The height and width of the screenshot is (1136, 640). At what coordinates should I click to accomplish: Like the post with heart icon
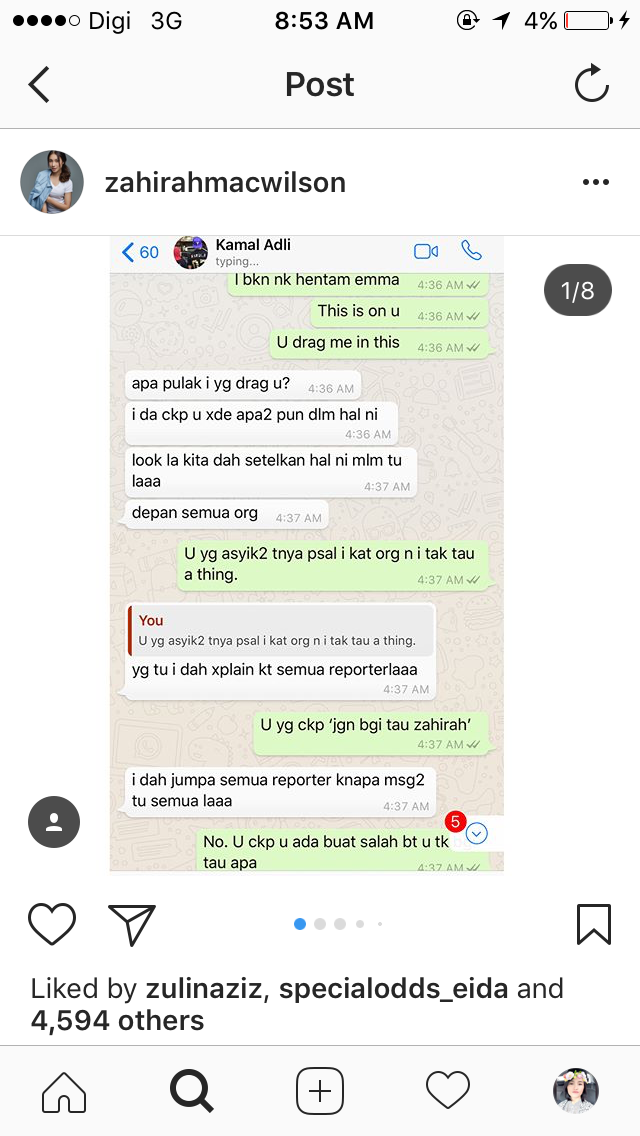[x=52, y=924]
